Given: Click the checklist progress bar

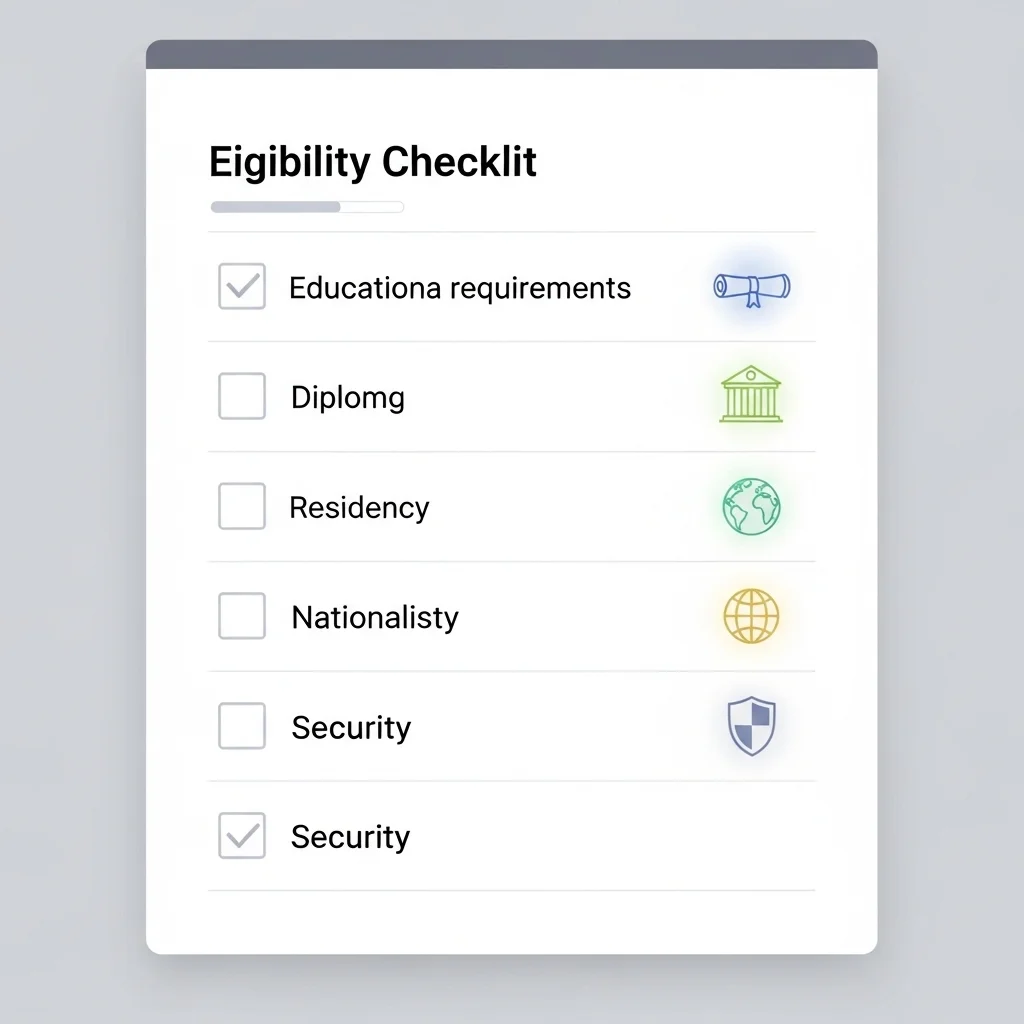Looking at the screenshot, I should [x=307, y=207].
